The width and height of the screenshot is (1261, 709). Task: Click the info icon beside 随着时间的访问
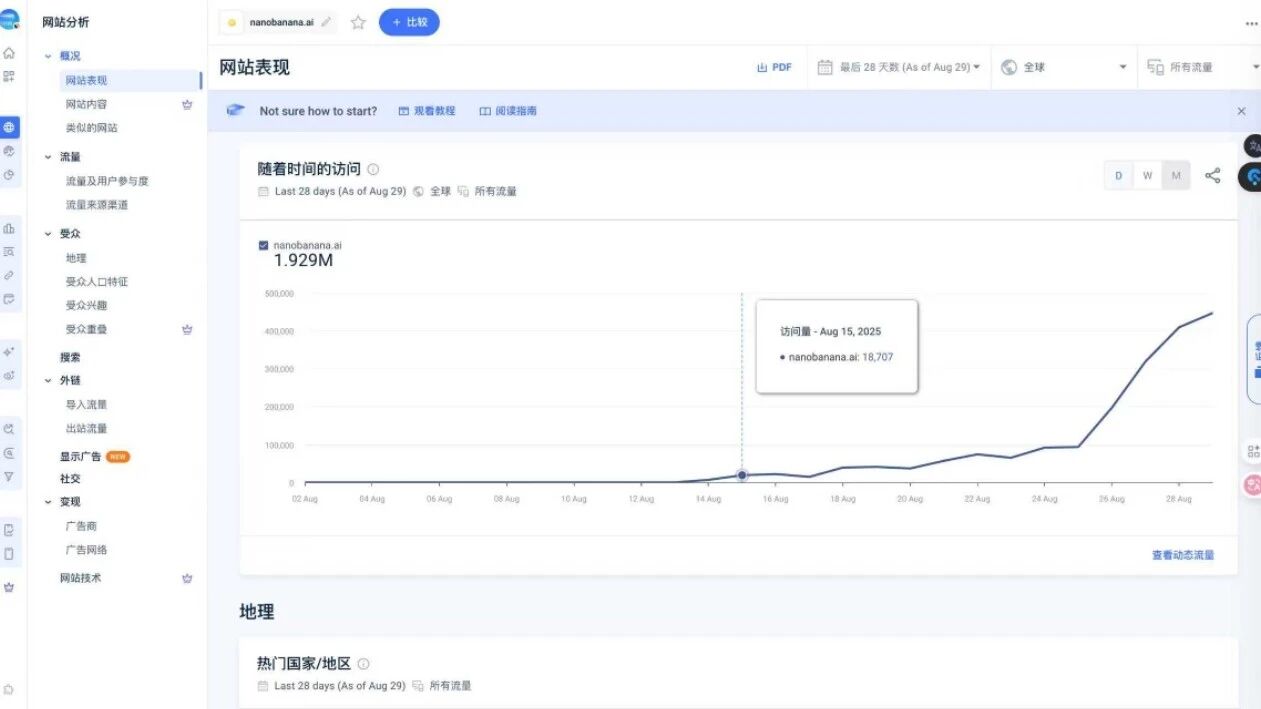(373, 170)
